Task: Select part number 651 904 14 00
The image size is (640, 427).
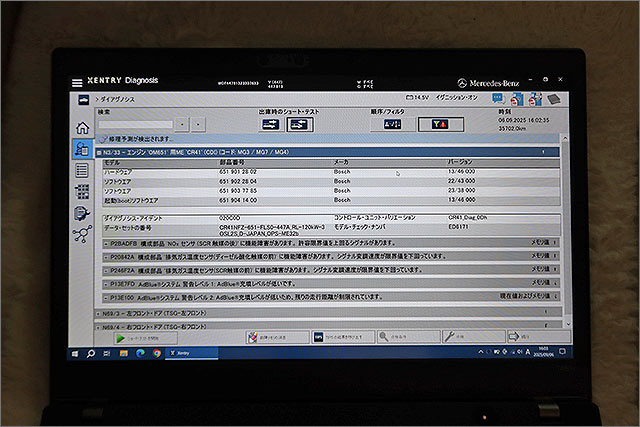Action: (238, 200)
